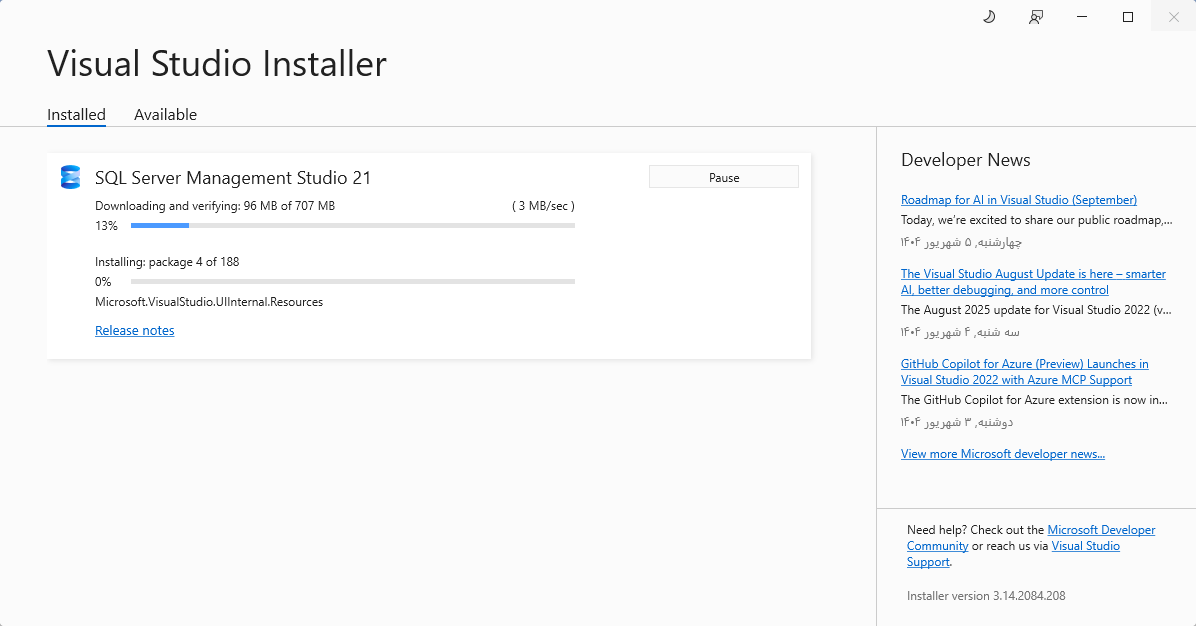Minimize the Visual Studio Installer window
This screenshot has height=626, width=1196.
pos(1081,17)
